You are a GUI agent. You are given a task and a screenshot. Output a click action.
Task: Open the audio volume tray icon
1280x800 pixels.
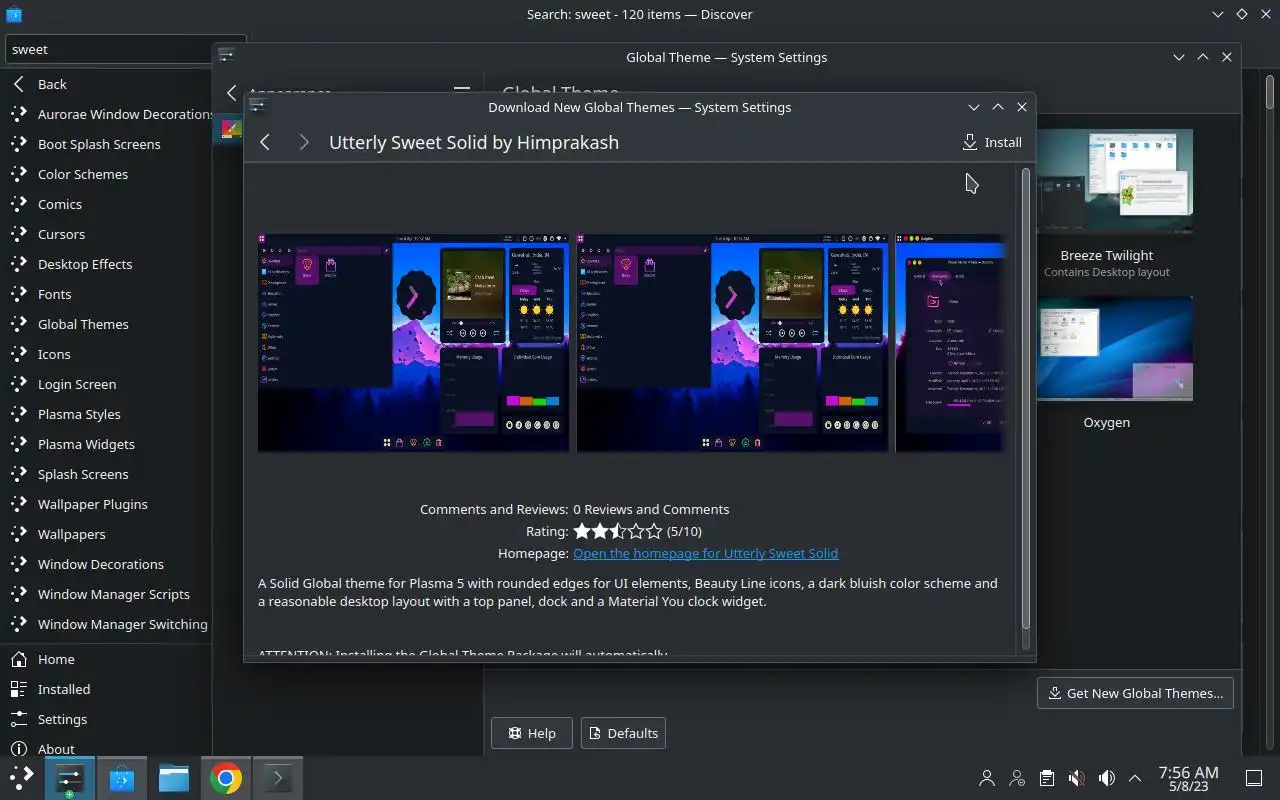(x=1106, y=778)
